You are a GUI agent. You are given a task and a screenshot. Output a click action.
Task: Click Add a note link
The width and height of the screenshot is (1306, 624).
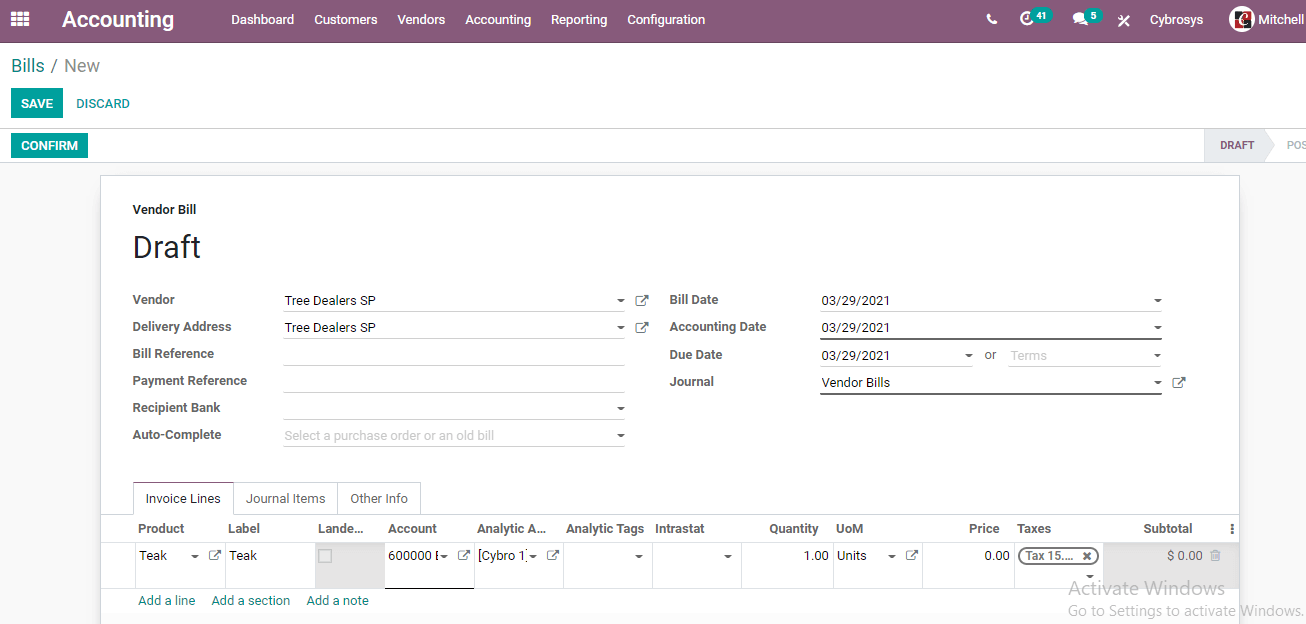click(338, 601)
